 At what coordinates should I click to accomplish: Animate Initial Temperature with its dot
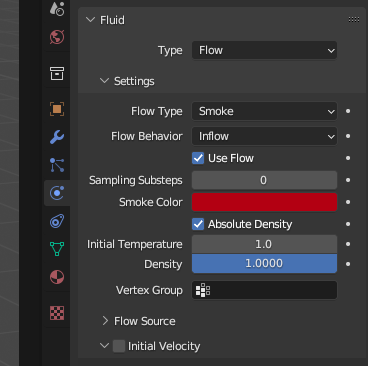pos(348,244)
